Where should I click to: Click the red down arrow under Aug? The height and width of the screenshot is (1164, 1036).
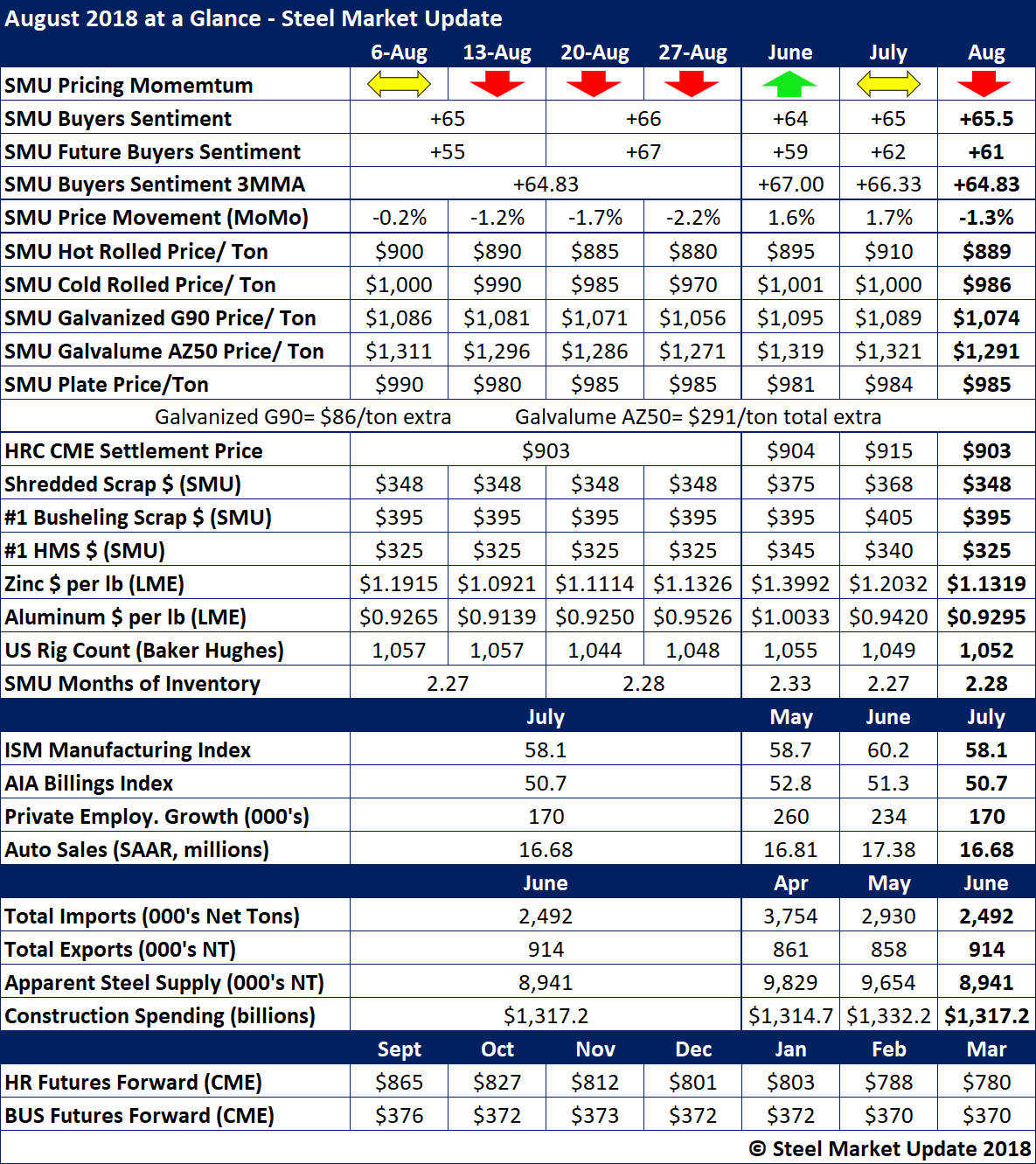984,85
